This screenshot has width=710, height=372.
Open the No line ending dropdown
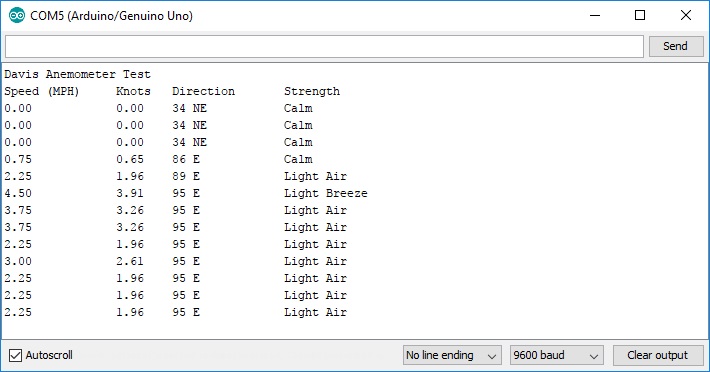click(x=452, y=355)
